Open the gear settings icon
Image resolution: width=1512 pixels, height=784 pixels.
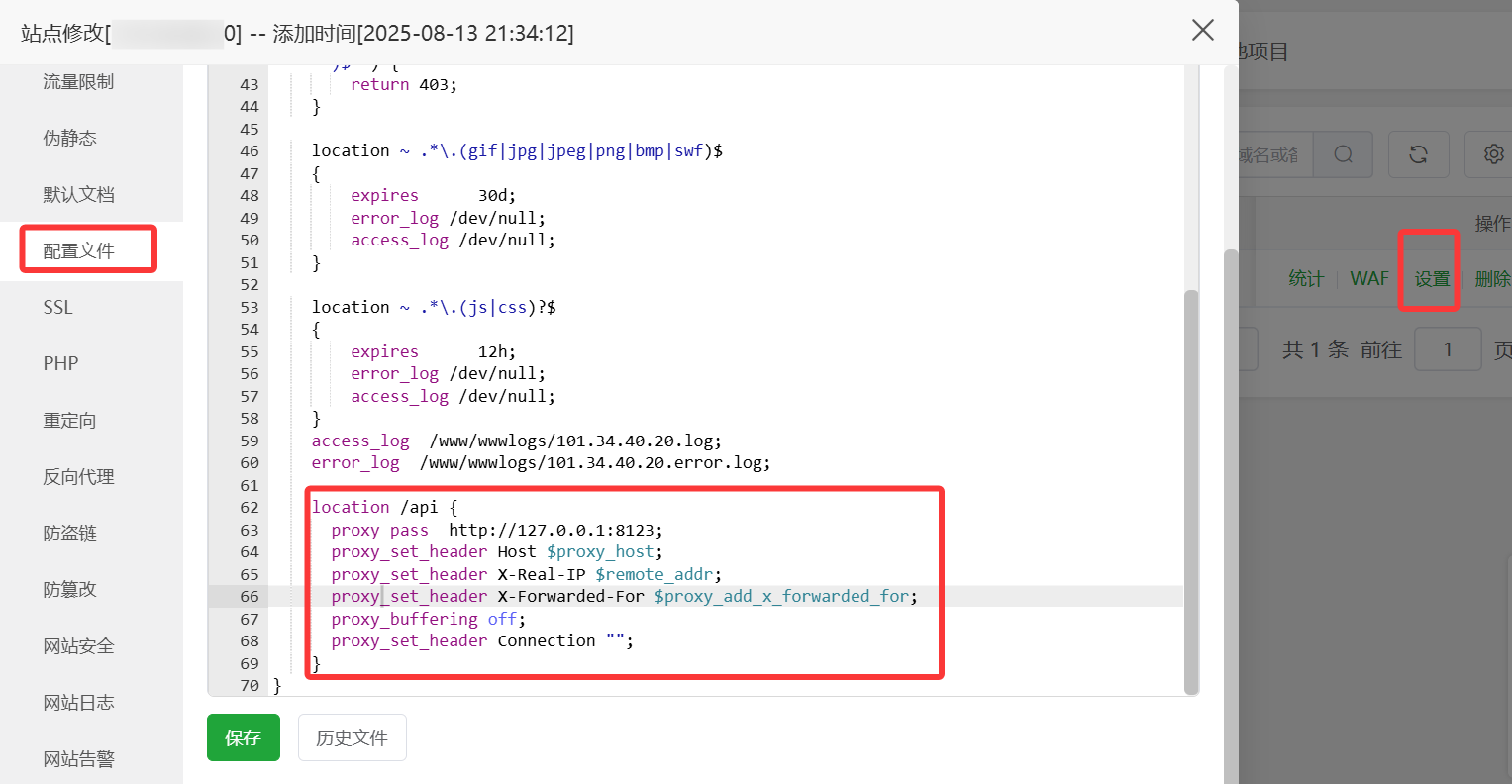point(1493,154)
